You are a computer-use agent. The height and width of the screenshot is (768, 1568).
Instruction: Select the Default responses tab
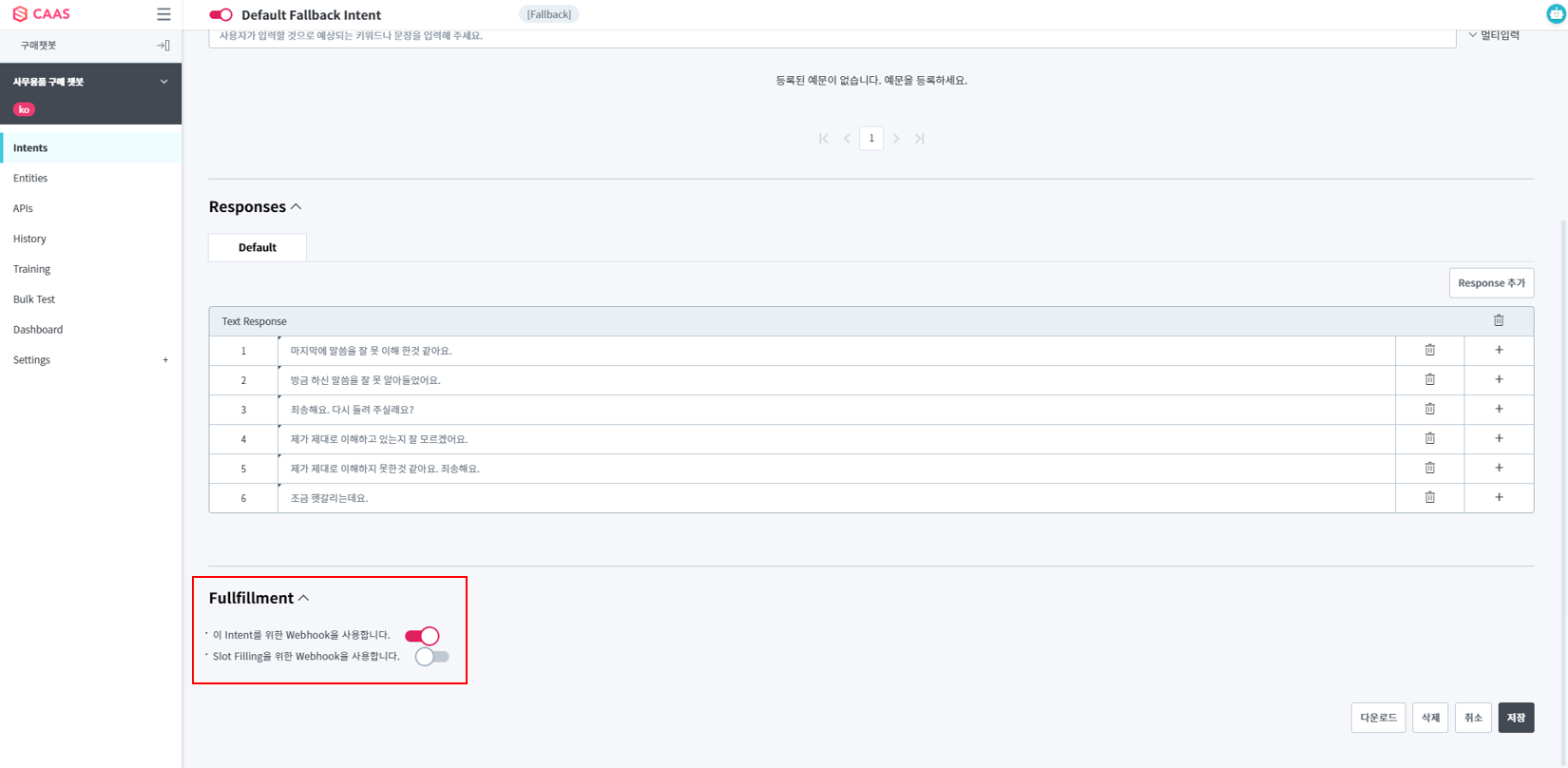[257, 248]
